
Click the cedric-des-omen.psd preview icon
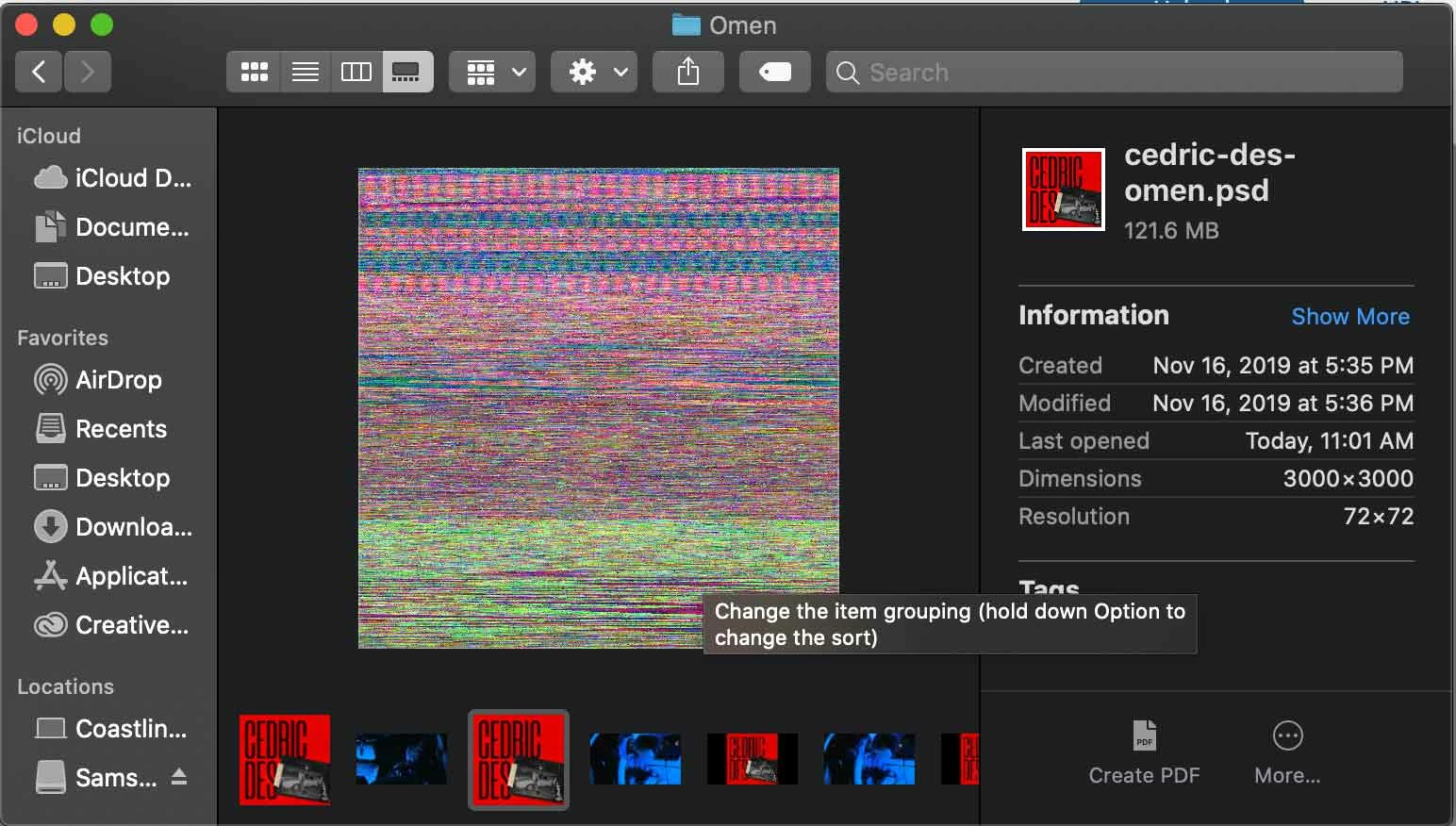pos(1064,190)
